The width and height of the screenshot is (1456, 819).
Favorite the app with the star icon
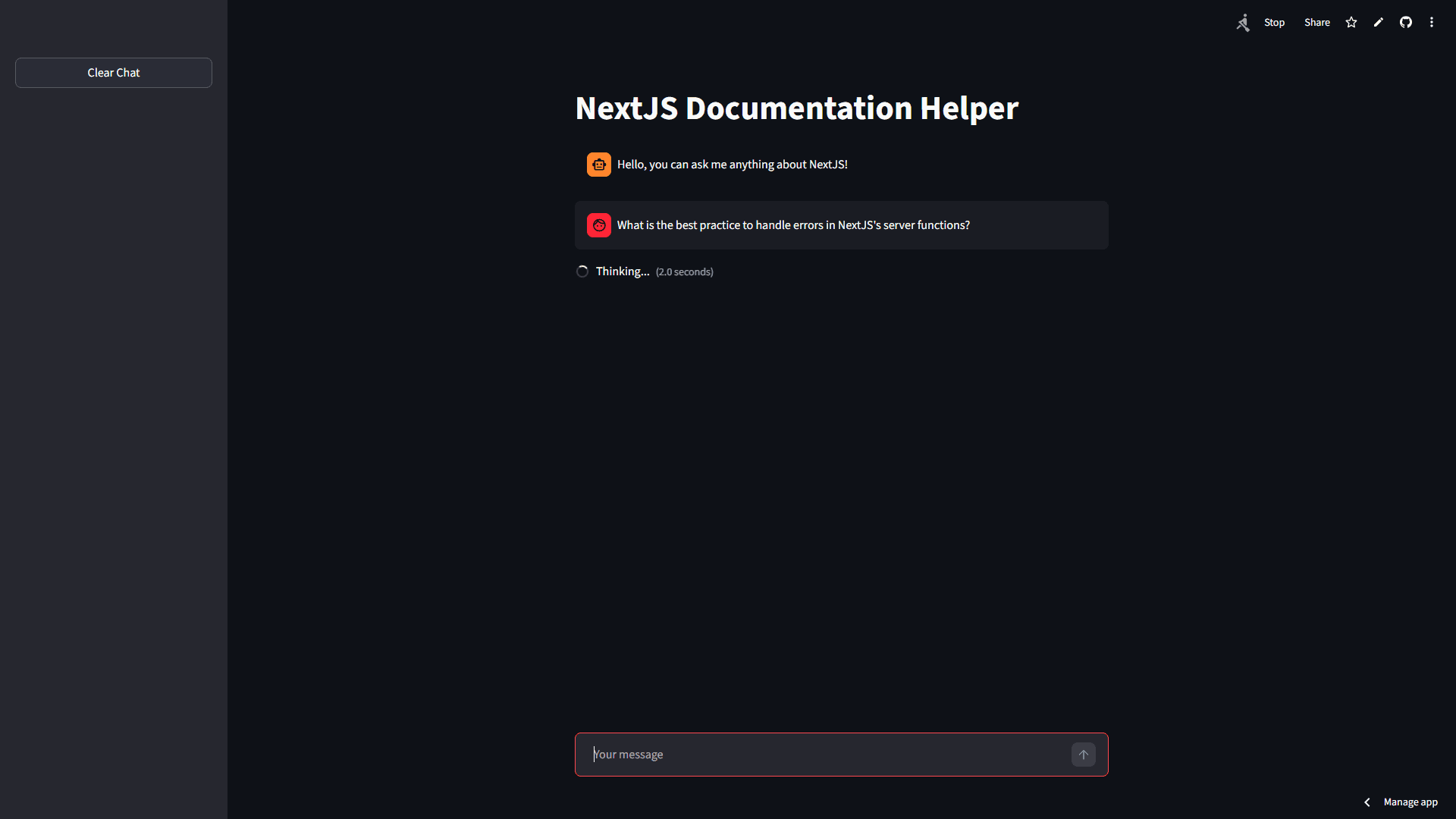click(1351, 23)
